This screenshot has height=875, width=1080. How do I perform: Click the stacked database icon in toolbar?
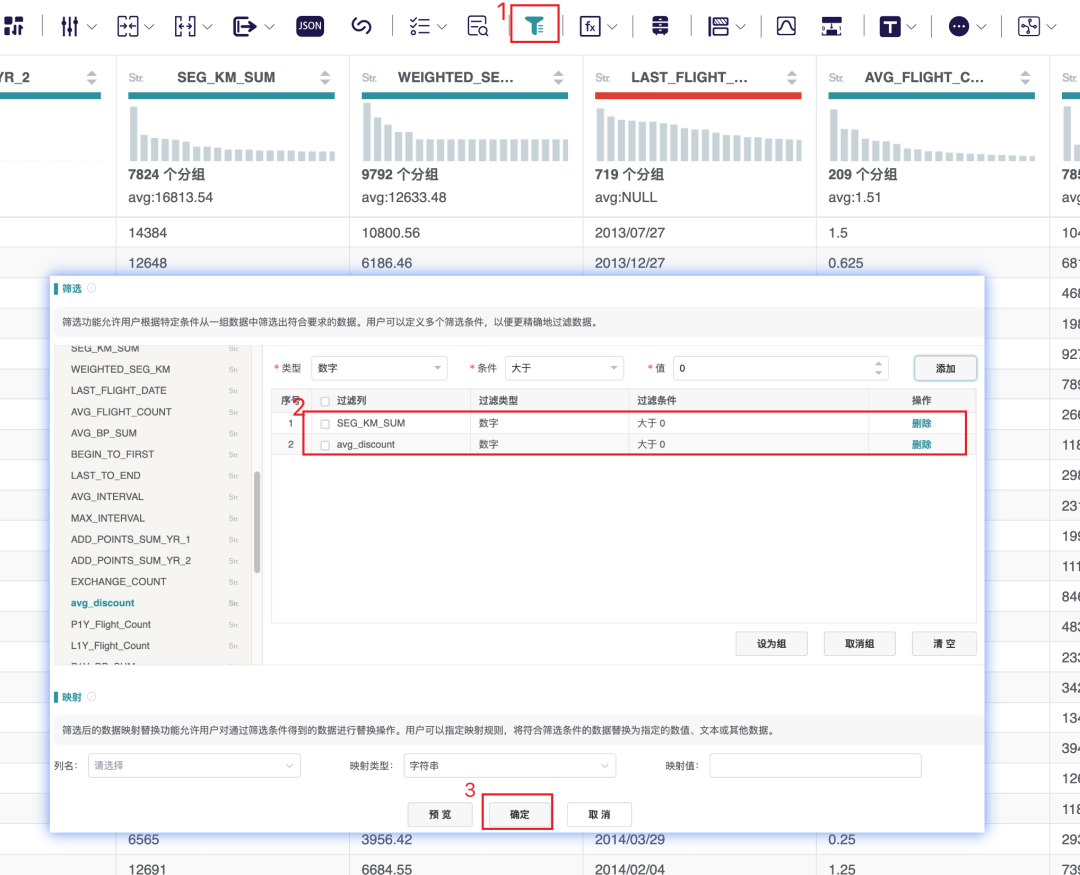pos(660,26)
